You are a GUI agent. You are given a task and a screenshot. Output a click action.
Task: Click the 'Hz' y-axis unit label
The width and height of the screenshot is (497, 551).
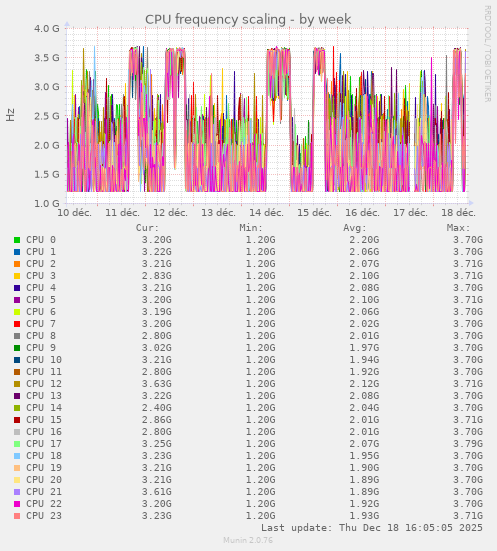(x=11, y=115)
